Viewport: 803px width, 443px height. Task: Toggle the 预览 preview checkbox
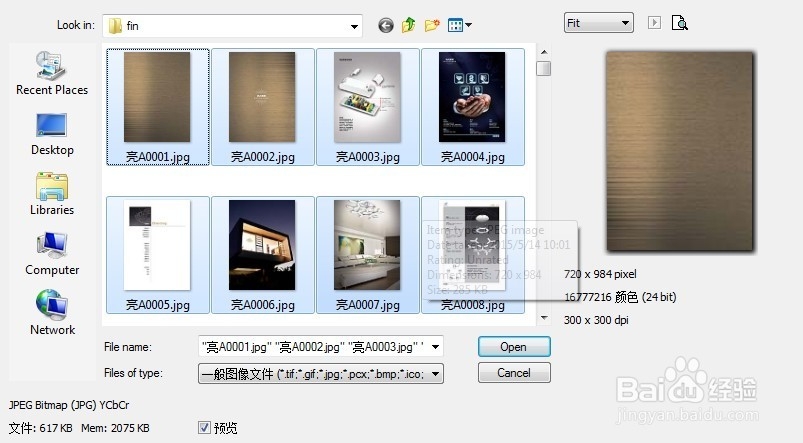pyautogui.click(x=204, y=428)
